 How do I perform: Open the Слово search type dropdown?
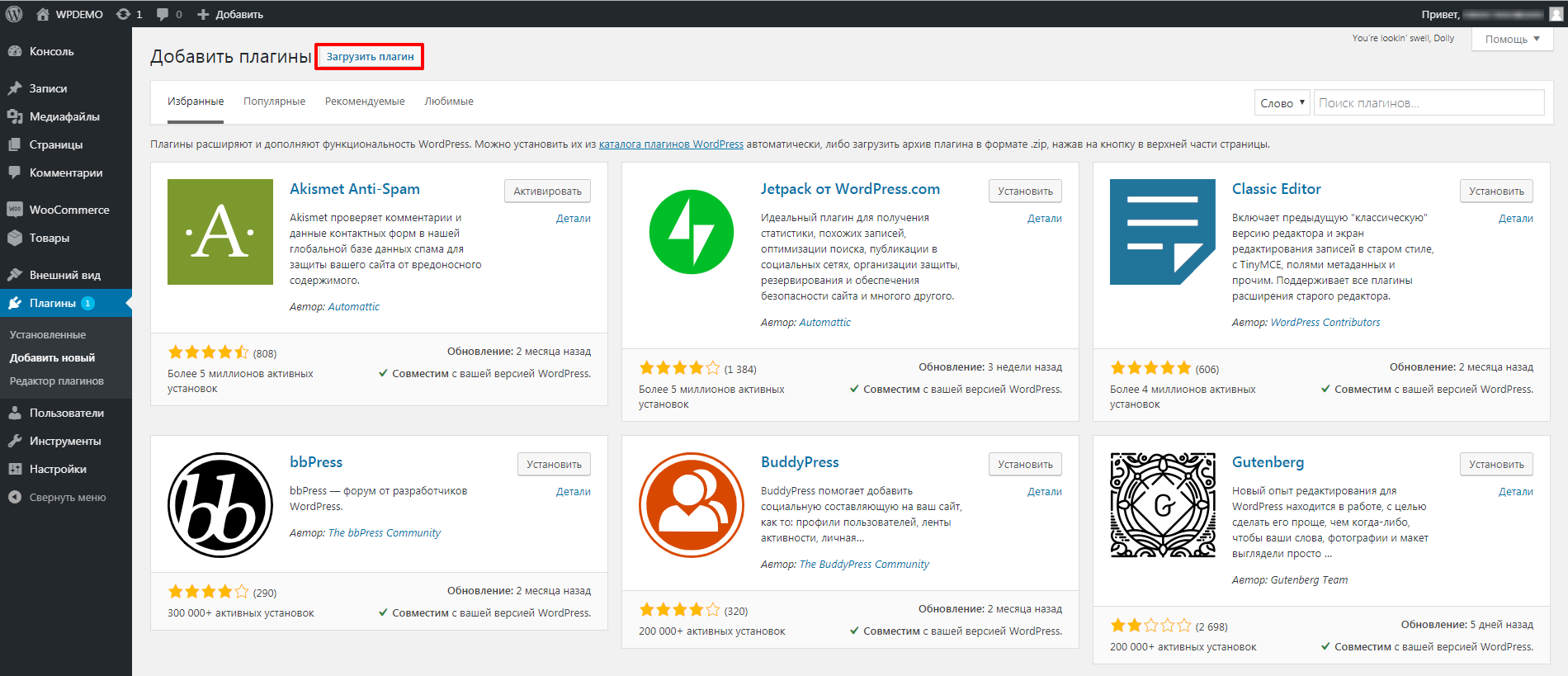[1282, 102]
